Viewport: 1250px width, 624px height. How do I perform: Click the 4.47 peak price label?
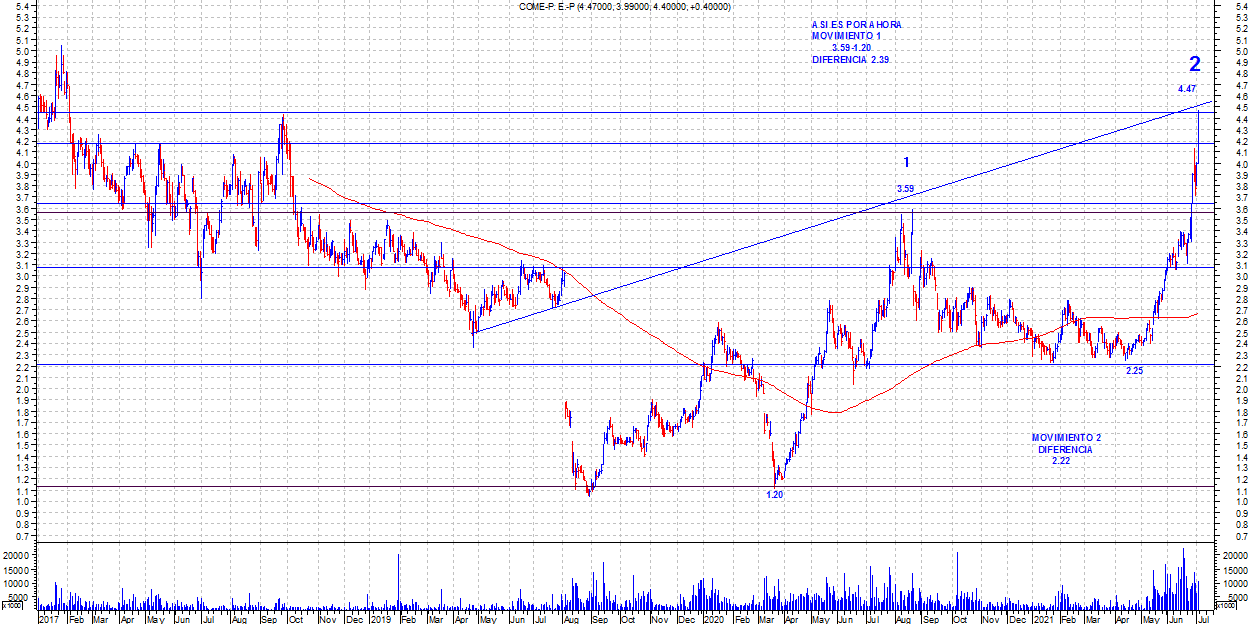pos(1187,90)
